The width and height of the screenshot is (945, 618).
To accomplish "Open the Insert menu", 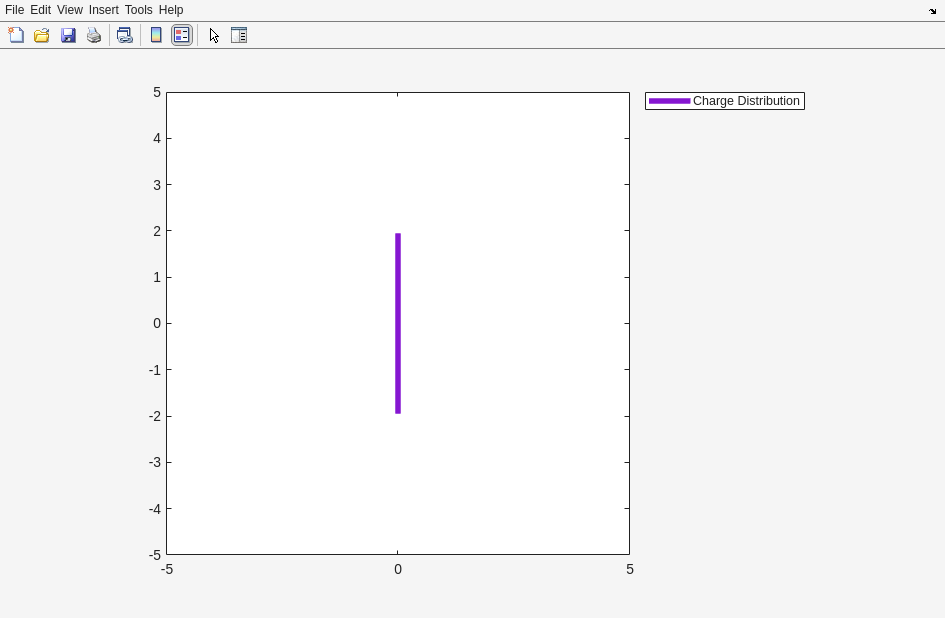I will tap(103, 10).
